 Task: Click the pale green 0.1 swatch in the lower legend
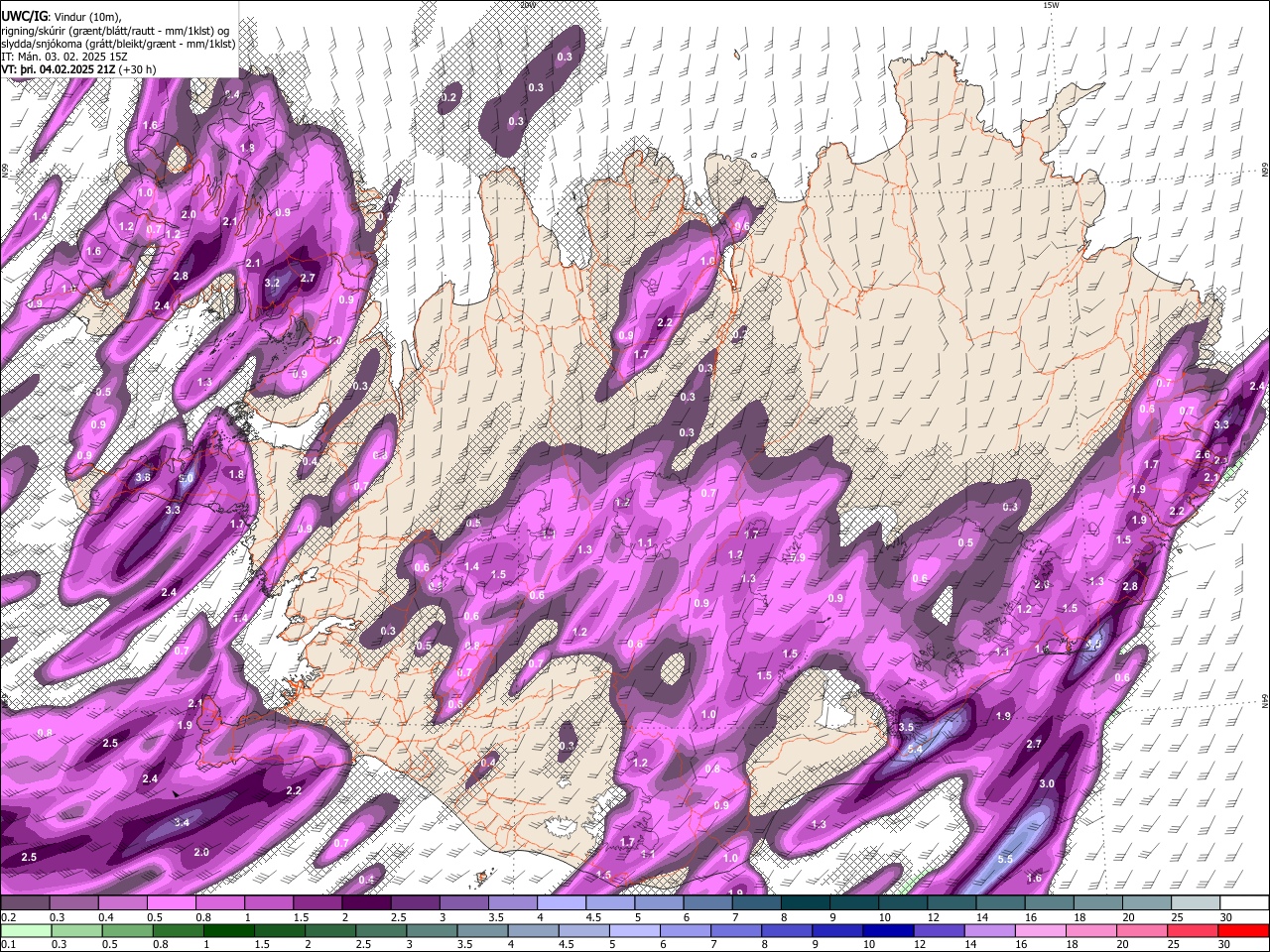[26, 930]
